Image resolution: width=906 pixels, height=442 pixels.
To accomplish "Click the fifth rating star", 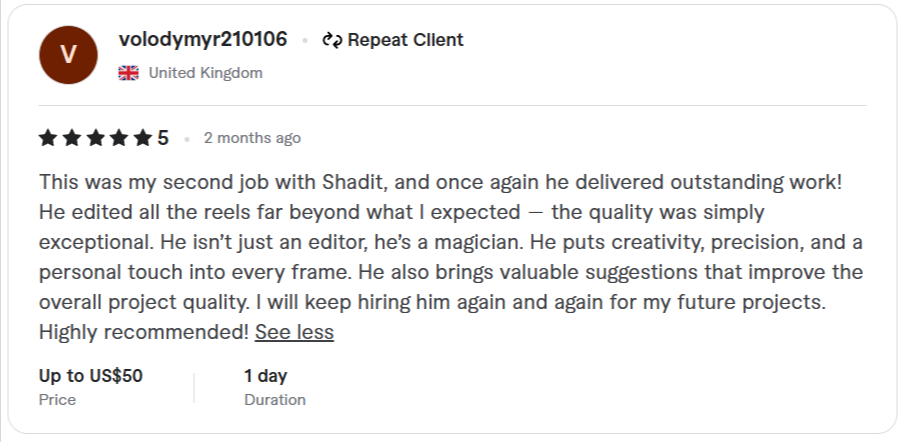I will (x=142, y=138).
